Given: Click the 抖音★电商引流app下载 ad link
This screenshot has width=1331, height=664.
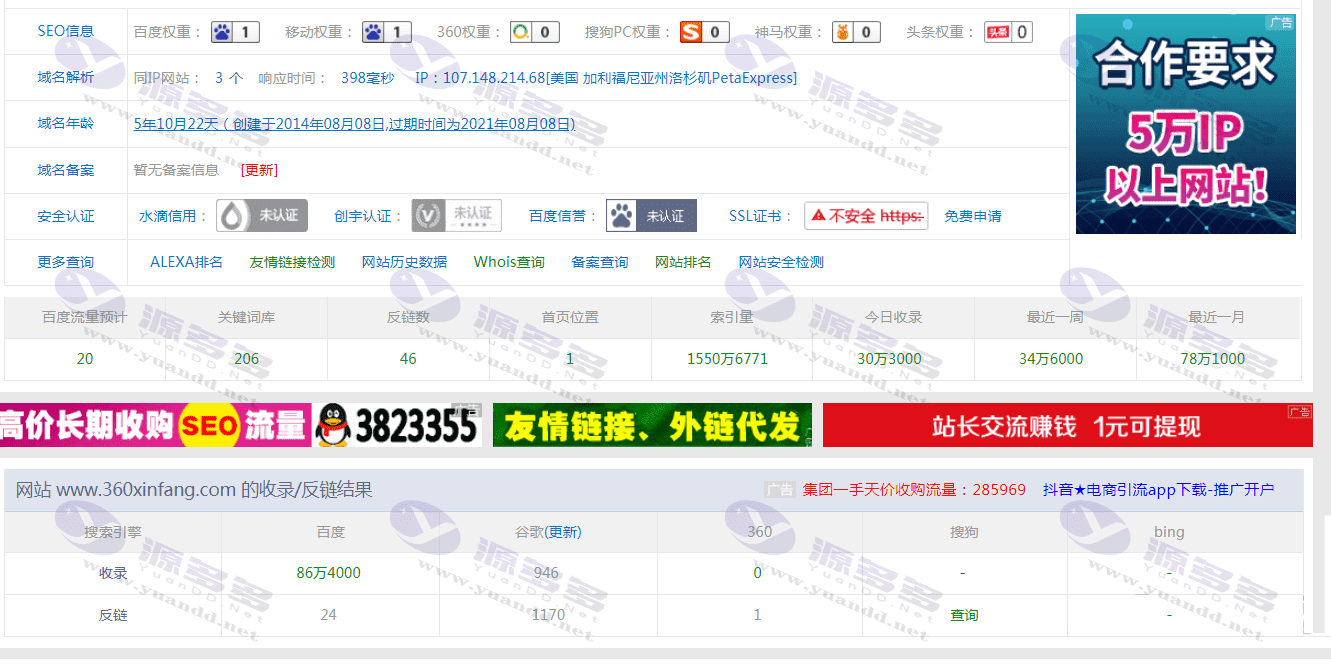Looking at the screenshot, I should click(x=1158, y=490).
